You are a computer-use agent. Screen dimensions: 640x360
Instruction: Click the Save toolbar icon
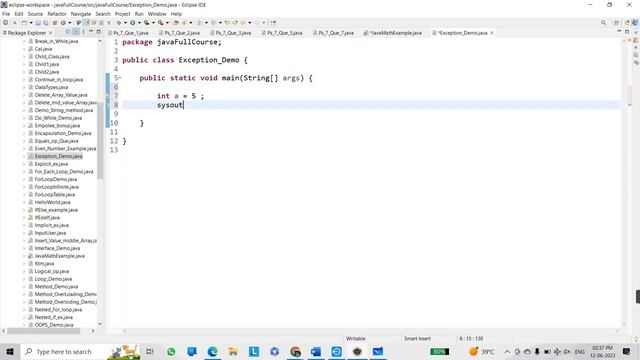(38, 23)
